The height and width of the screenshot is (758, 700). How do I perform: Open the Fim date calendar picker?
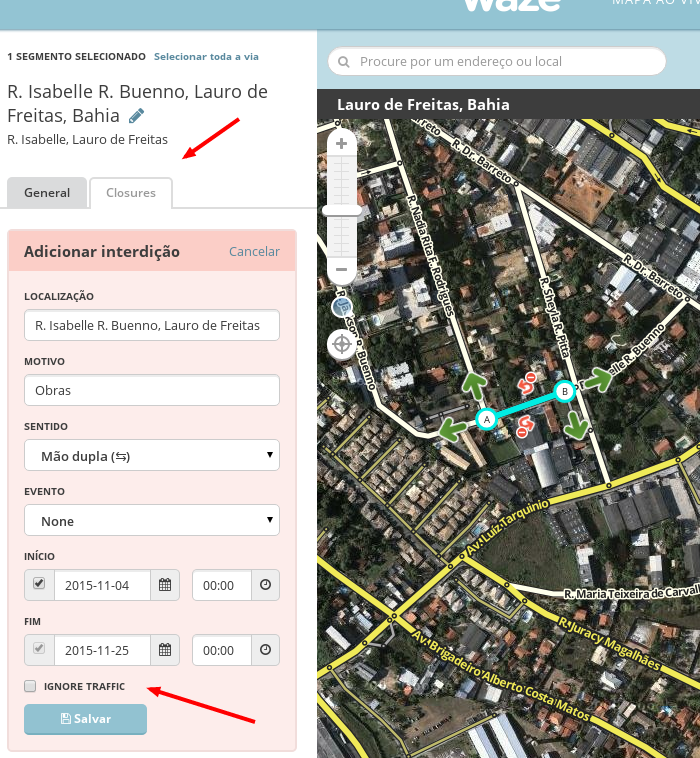(x=165, y=650)
